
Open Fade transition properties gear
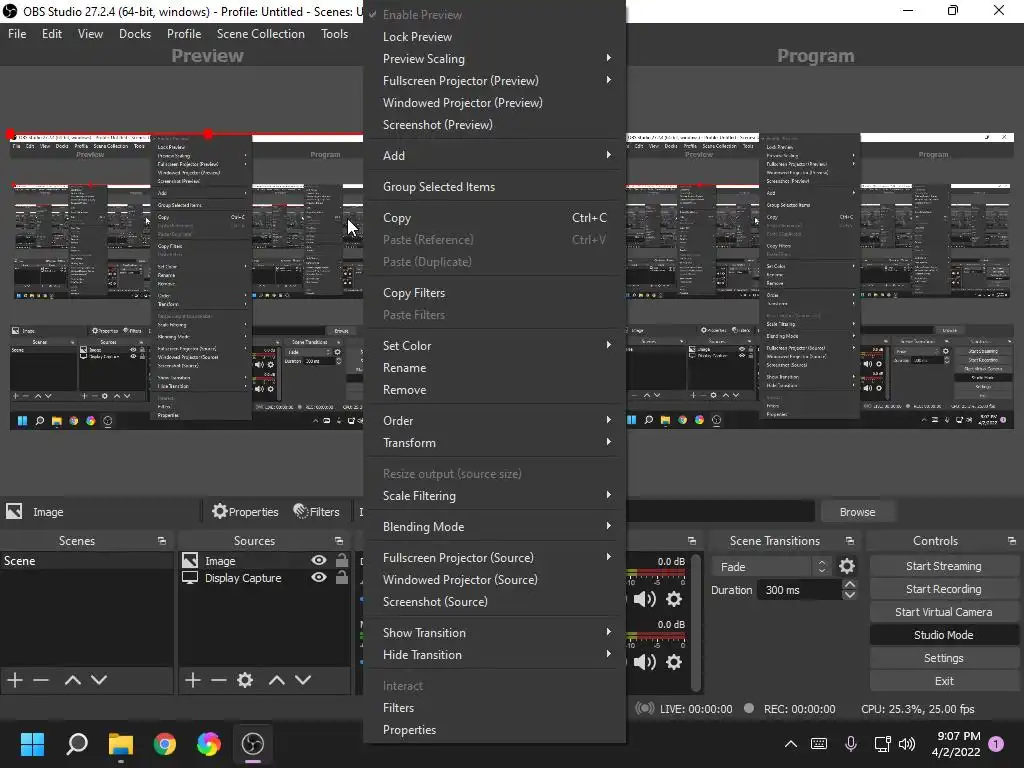point(846,566)
